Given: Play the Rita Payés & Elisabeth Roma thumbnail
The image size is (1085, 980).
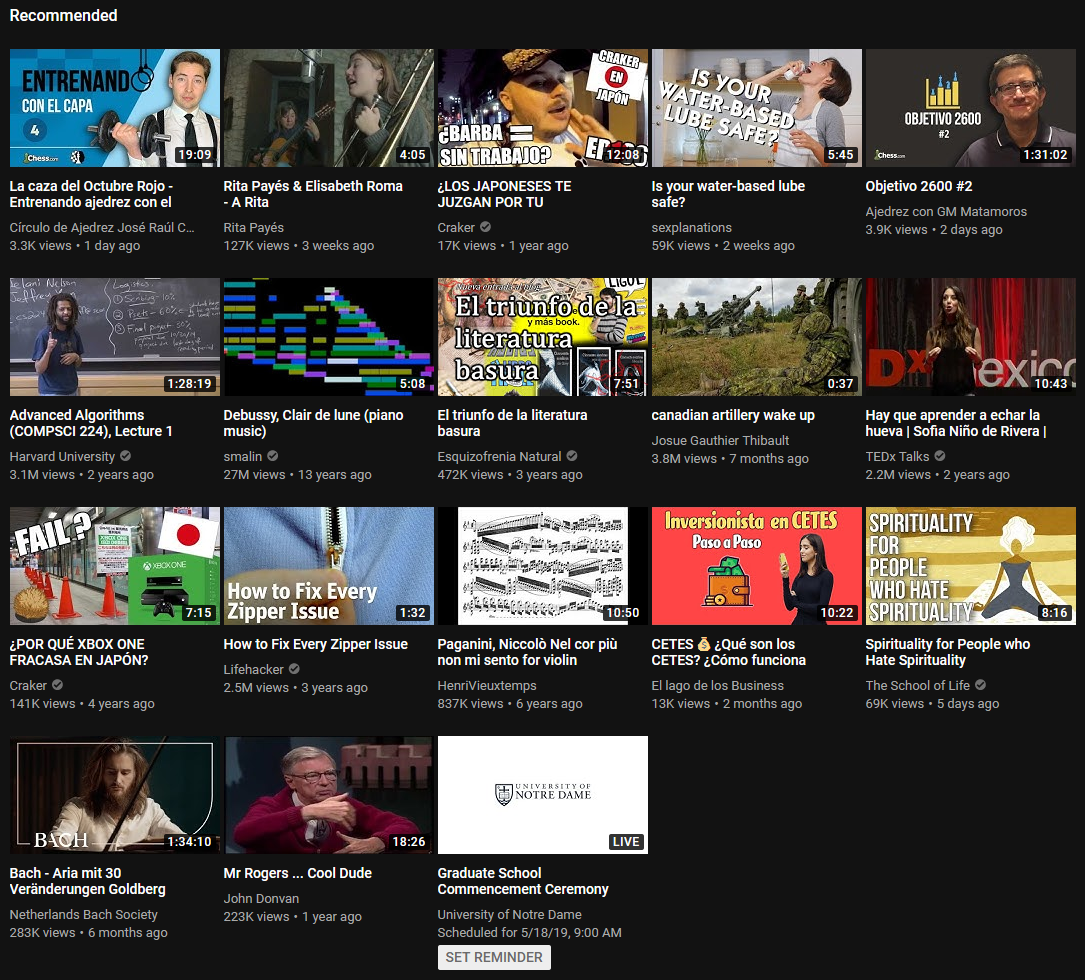Looking at the screenshot, I should click(329, 108).
